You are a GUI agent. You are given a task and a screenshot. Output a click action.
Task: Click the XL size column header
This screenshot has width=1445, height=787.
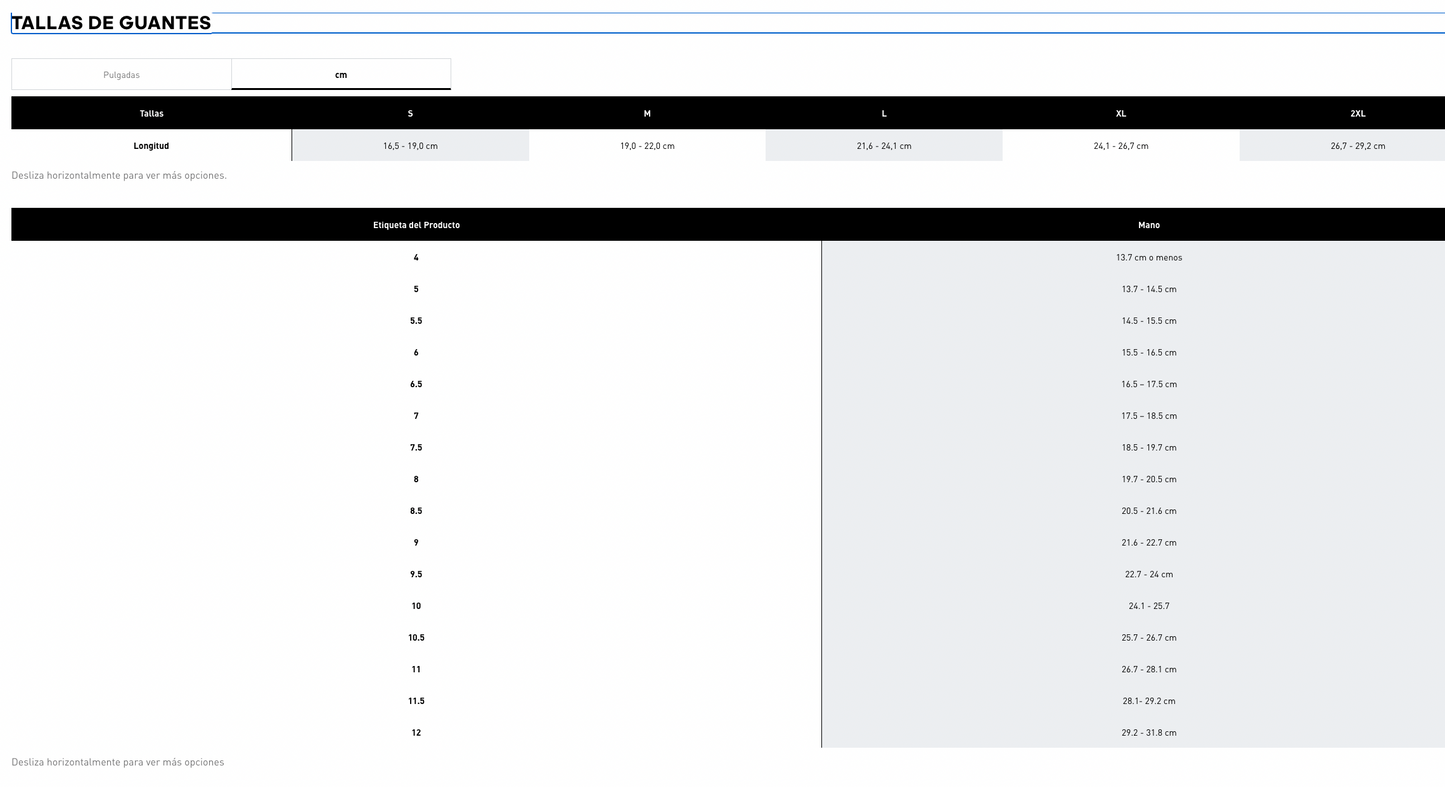[x=1120, y=114]
